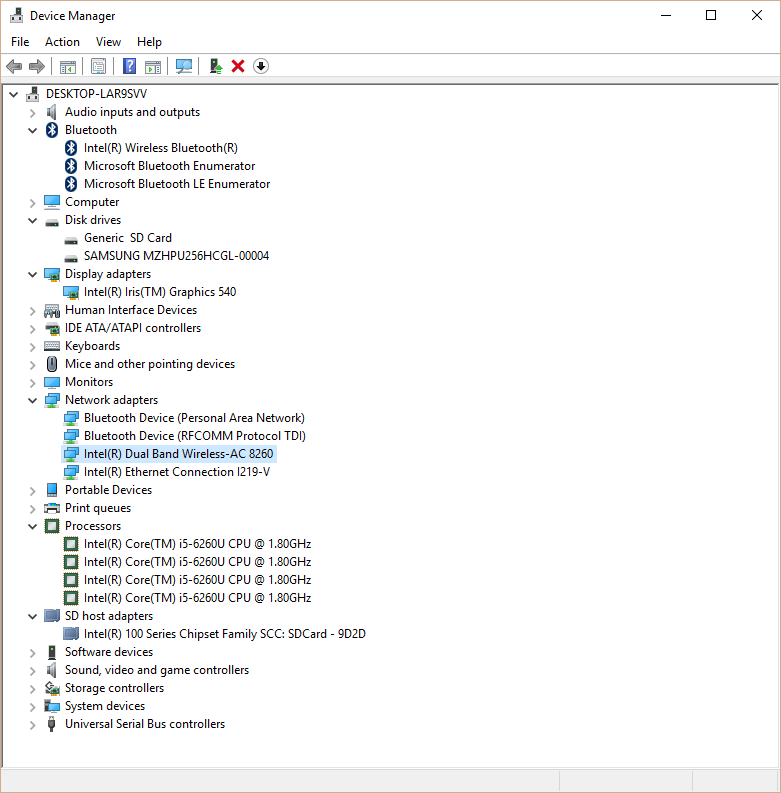Click the Print queues printer icon
This screenshot has width=781, height=793.
coord(52,508)
